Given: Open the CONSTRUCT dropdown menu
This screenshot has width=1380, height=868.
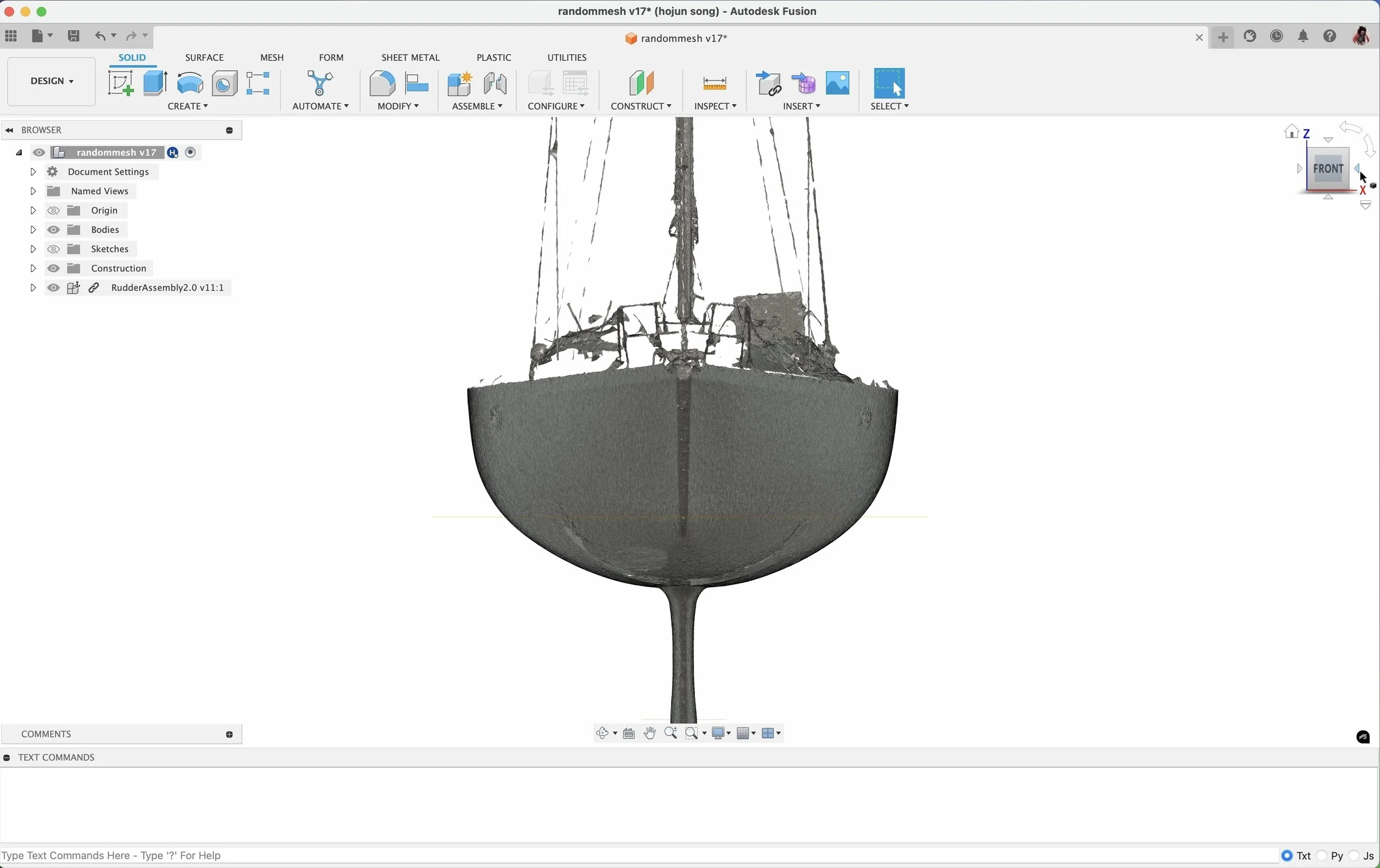Looking at the screenshot, I should (641, 106).
